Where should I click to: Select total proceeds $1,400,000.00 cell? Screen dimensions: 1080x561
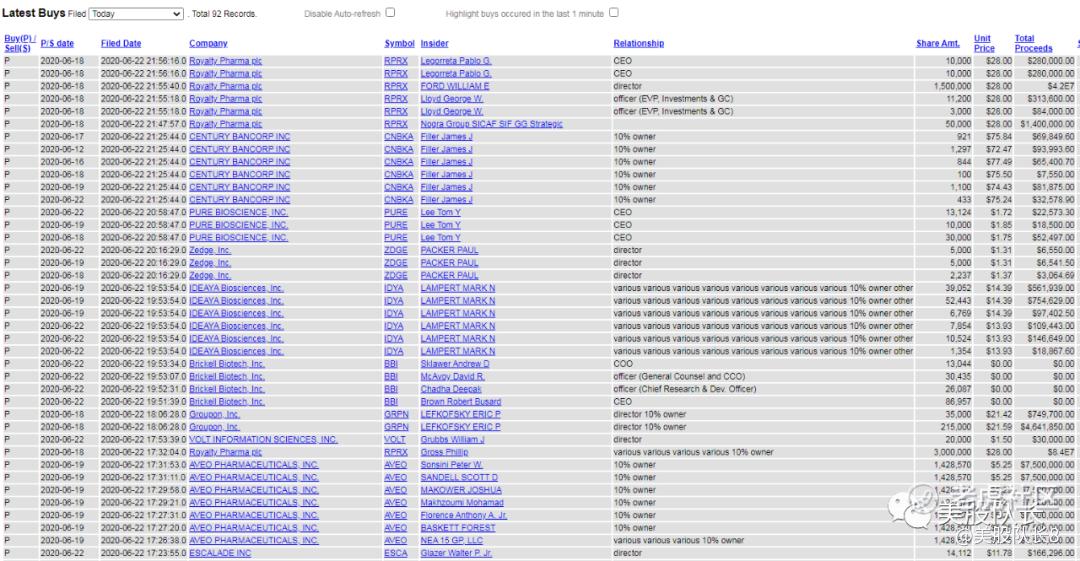coord(1047,124)
